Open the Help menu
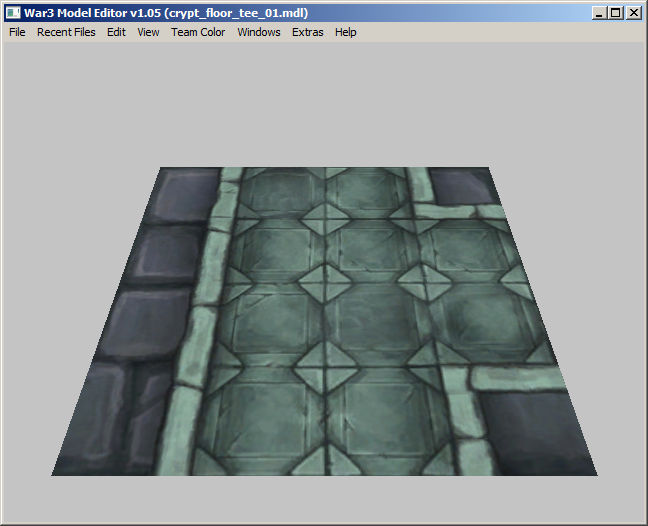Viewport: 648px width, 526px height. 345,32
